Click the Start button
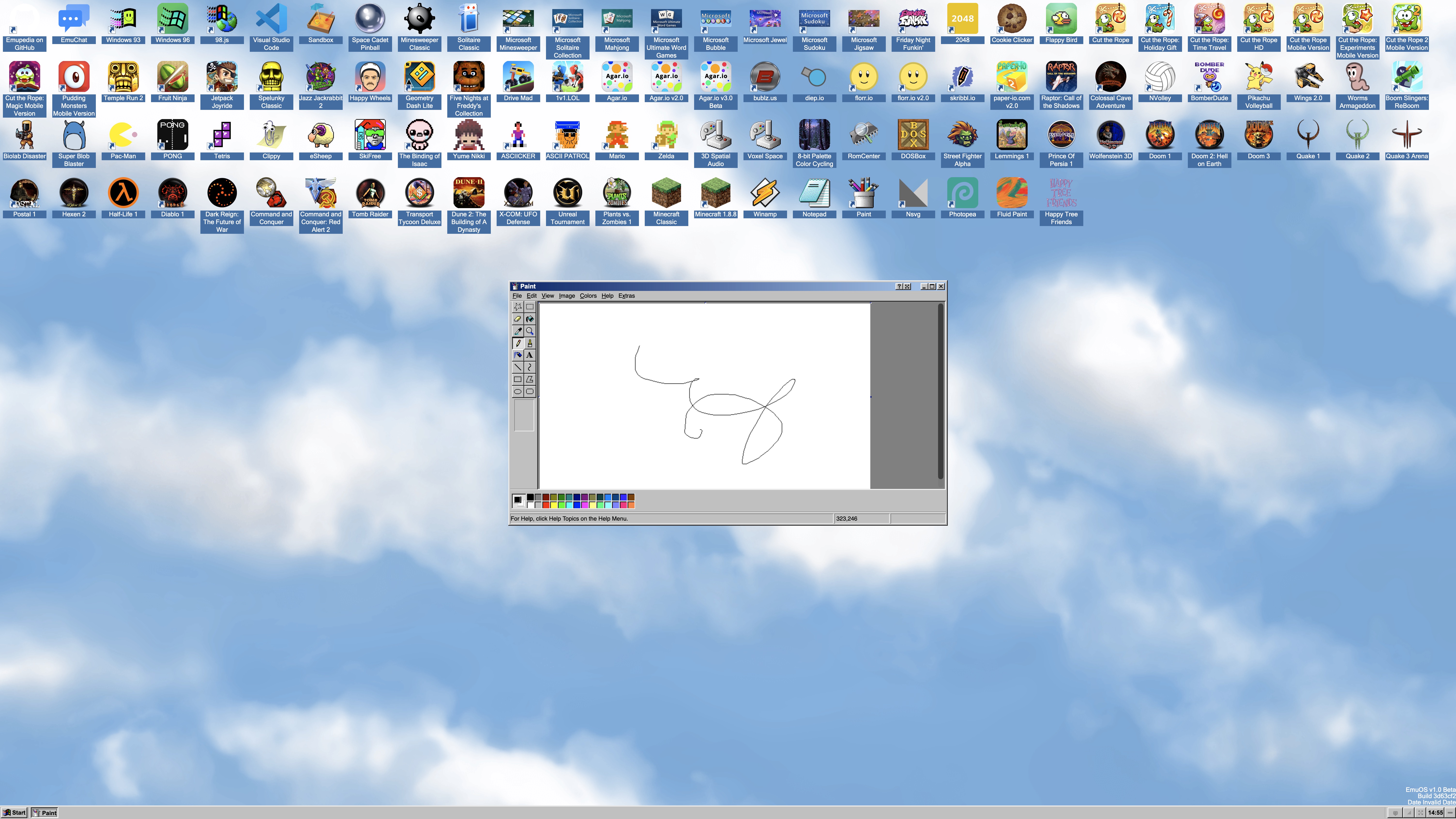1456x819 pixels. coord(14,813)
